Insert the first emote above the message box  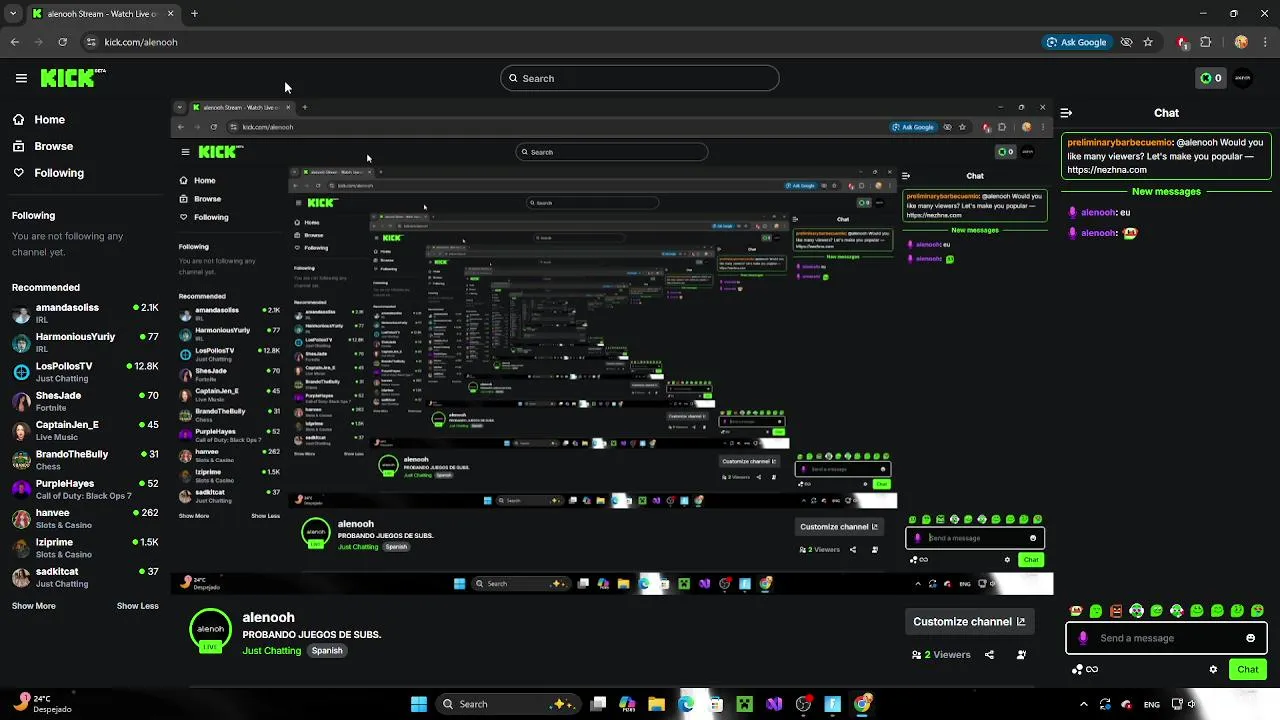point(1076,611)
